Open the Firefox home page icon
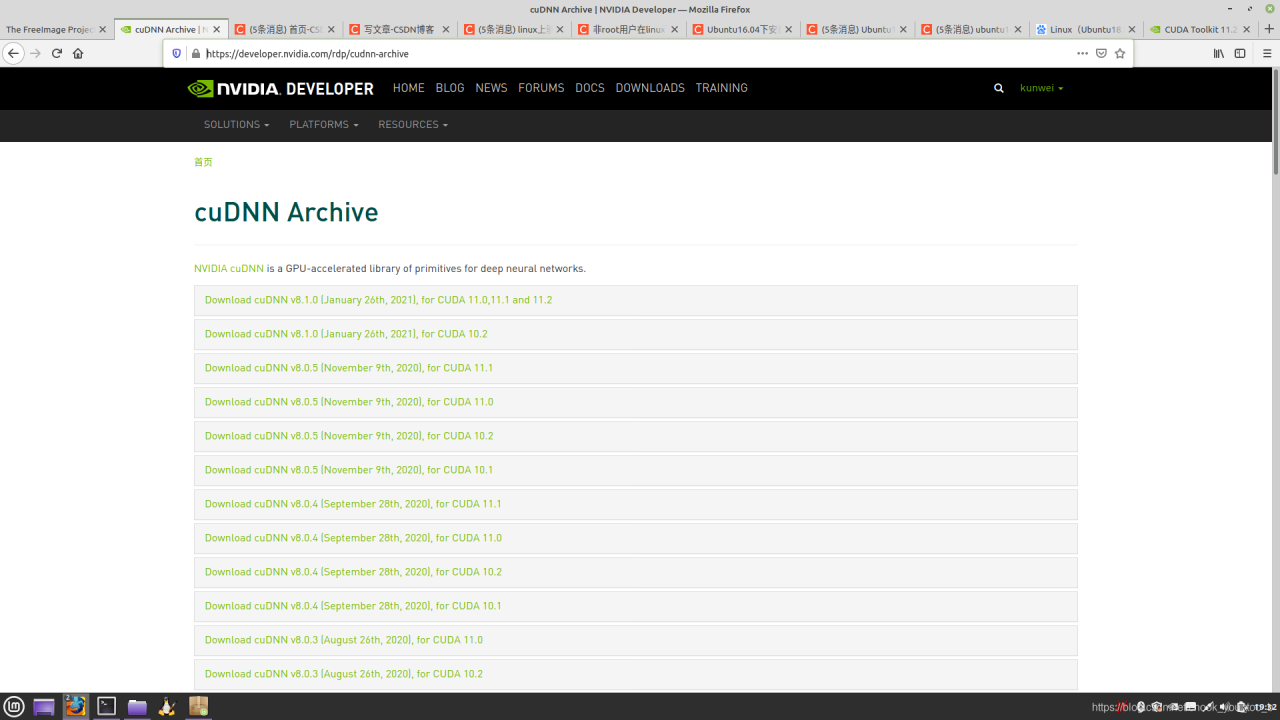Viewport: 1280px width, 720px height. [x=78, y=53]
